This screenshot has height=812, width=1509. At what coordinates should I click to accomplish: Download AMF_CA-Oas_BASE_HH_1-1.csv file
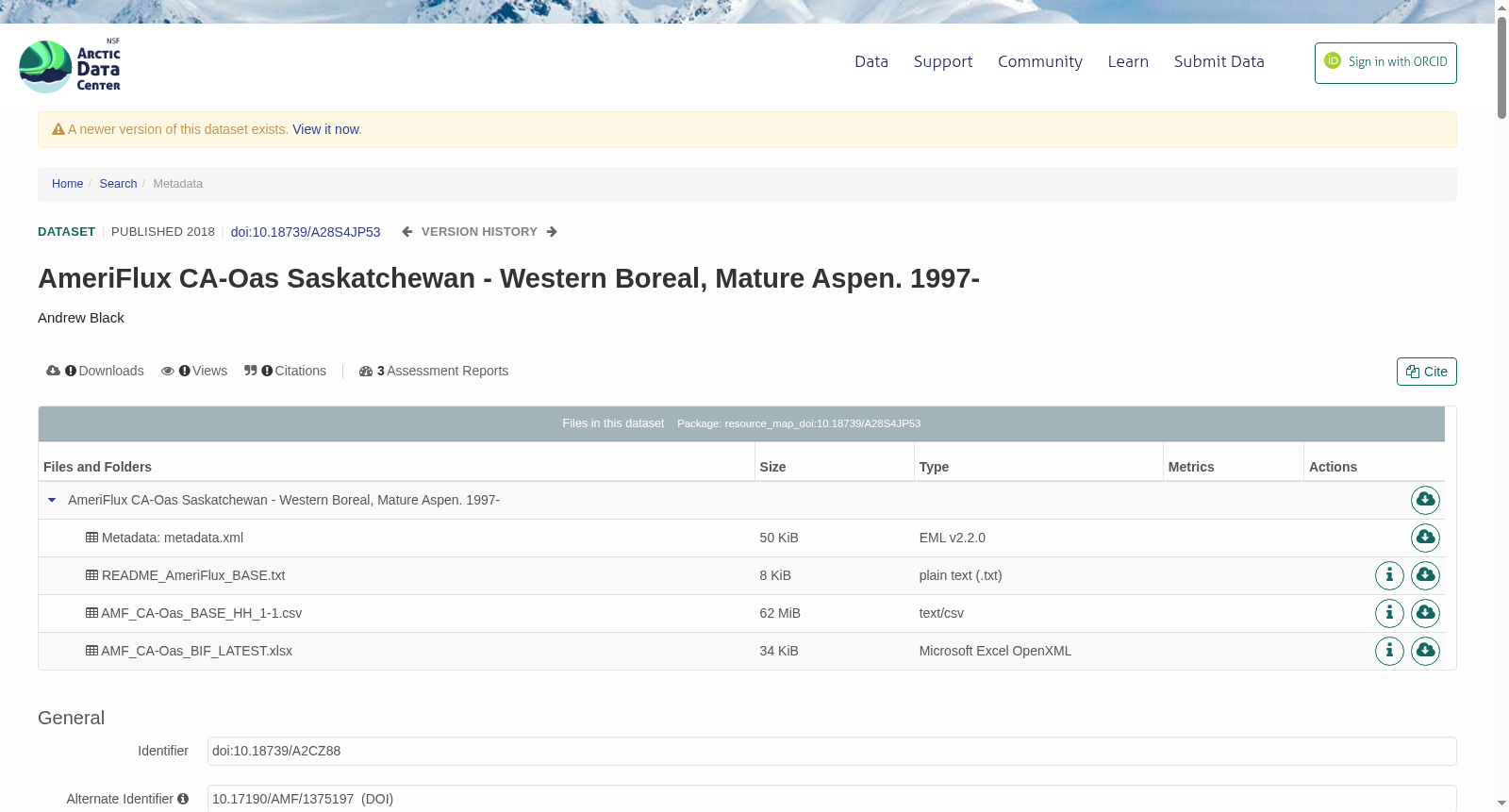(1425, 613)
